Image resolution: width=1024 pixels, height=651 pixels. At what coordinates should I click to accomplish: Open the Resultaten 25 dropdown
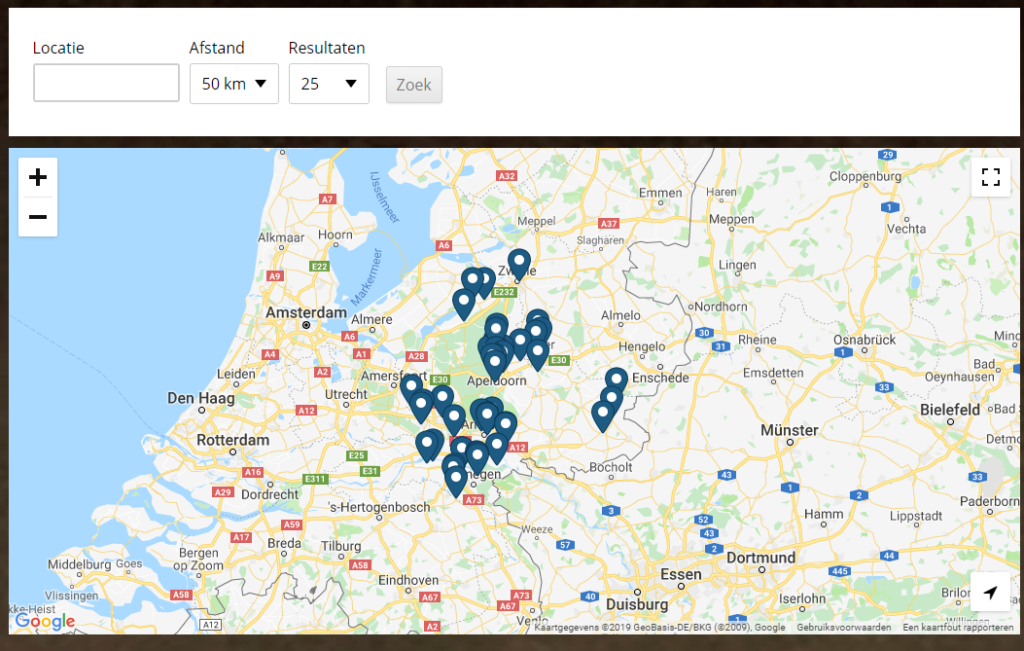(x=329, y=84)
